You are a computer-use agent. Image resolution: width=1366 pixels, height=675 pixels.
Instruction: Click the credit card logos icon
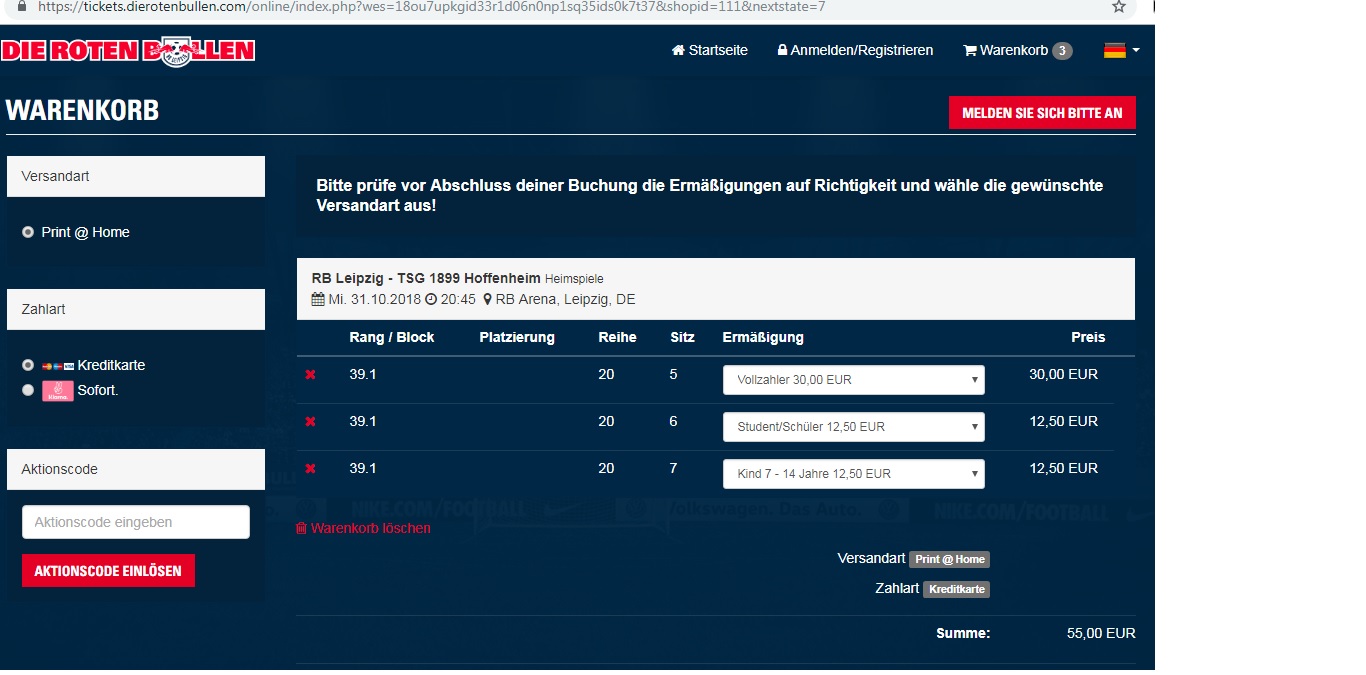click(58, 366)
